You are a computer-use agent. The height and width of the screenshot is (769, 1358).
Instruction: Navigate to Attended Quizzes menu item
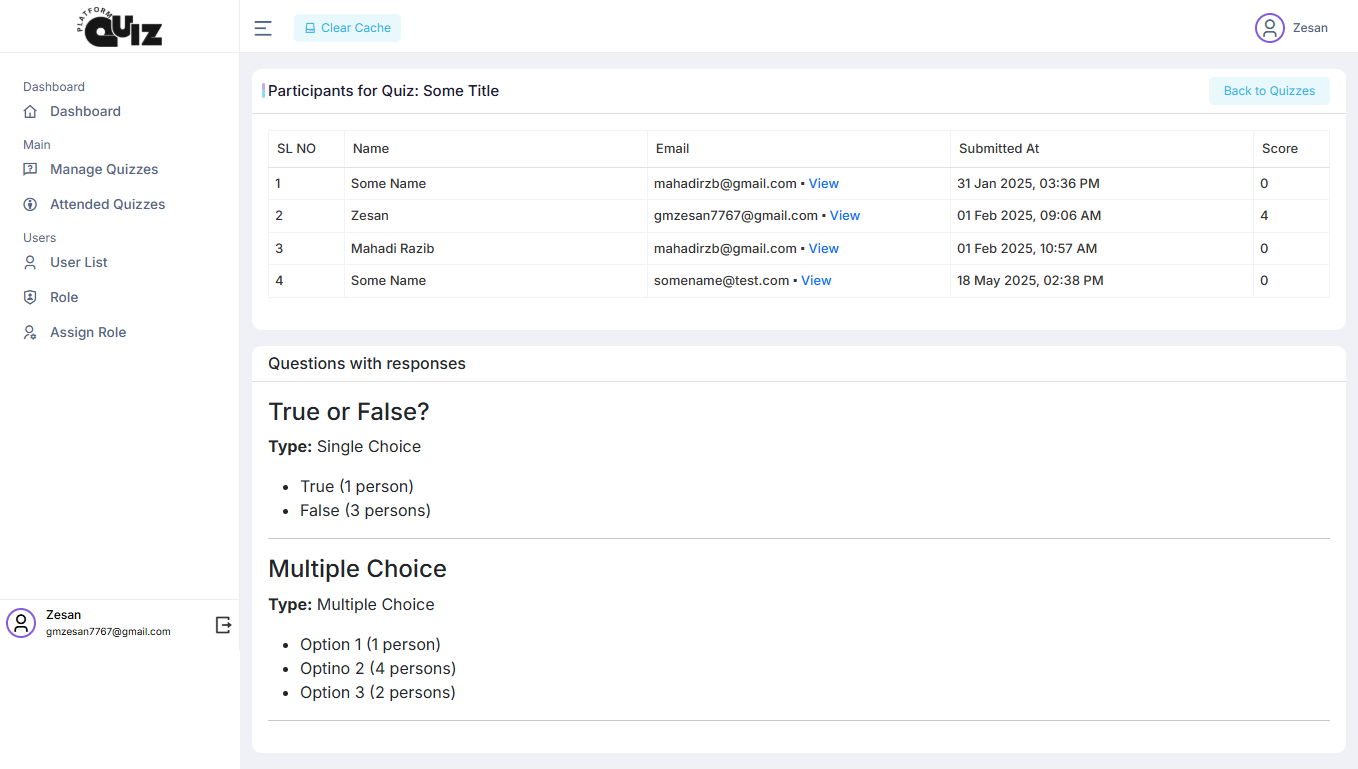(108, 204)
